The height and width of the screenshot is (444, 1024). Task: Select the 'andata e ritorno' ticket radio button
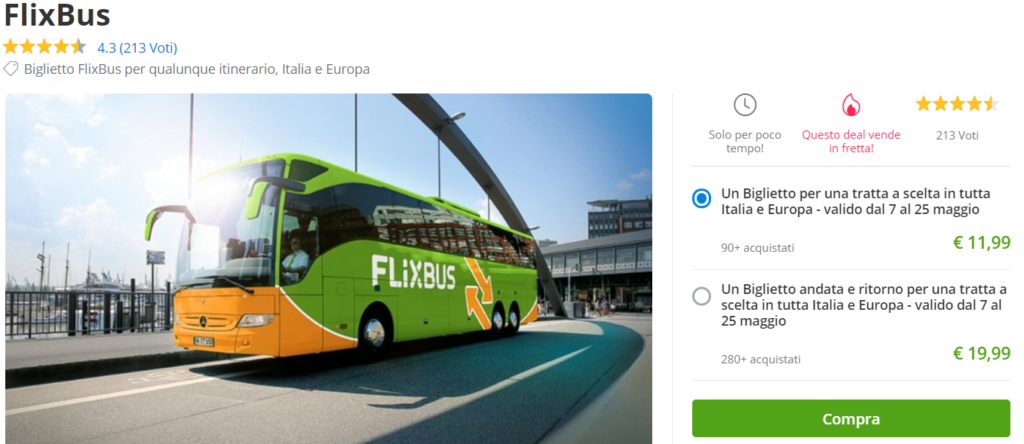click(702, 296)
